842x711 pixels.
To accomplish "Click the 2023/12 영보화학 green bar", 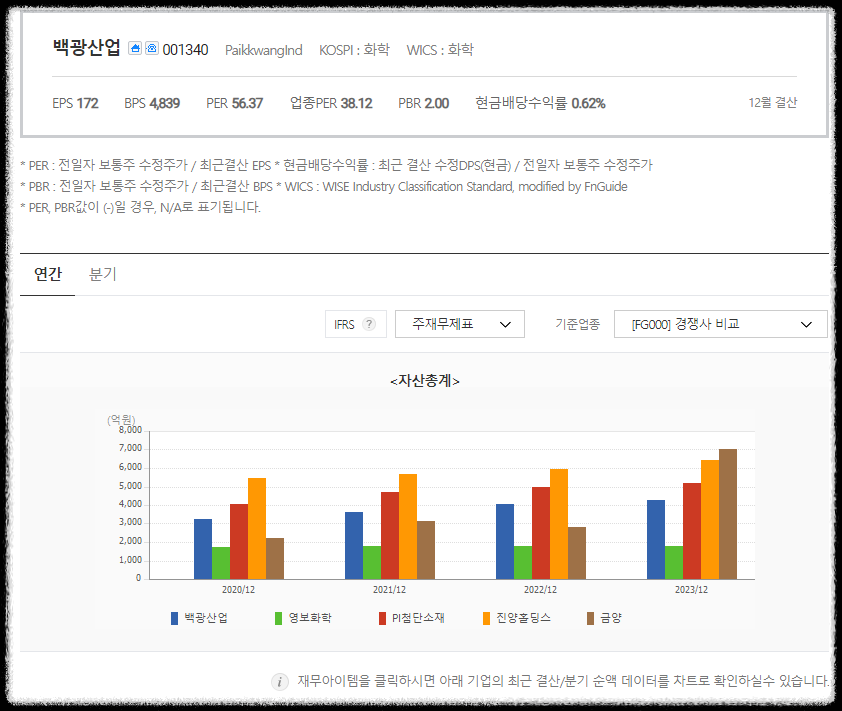I will 674,562.
